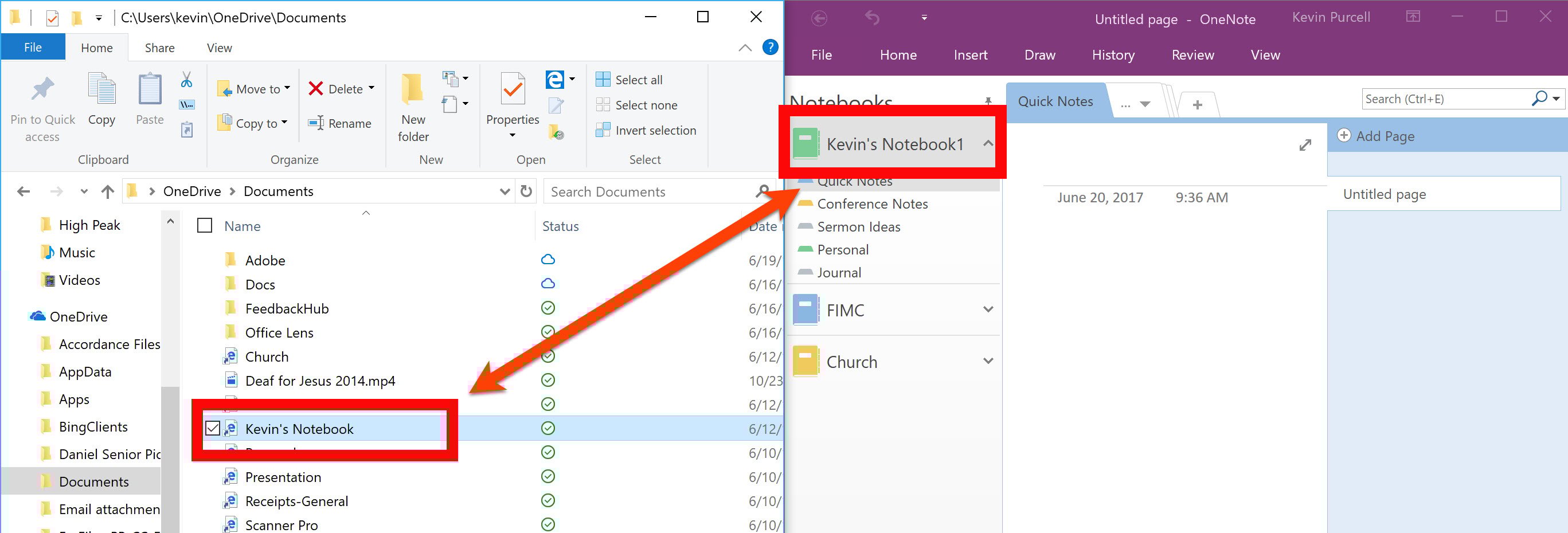Expand the Properties dropdown arrow
The width and height of the screenshot is (1568, 533).
(x=513, y=135)
